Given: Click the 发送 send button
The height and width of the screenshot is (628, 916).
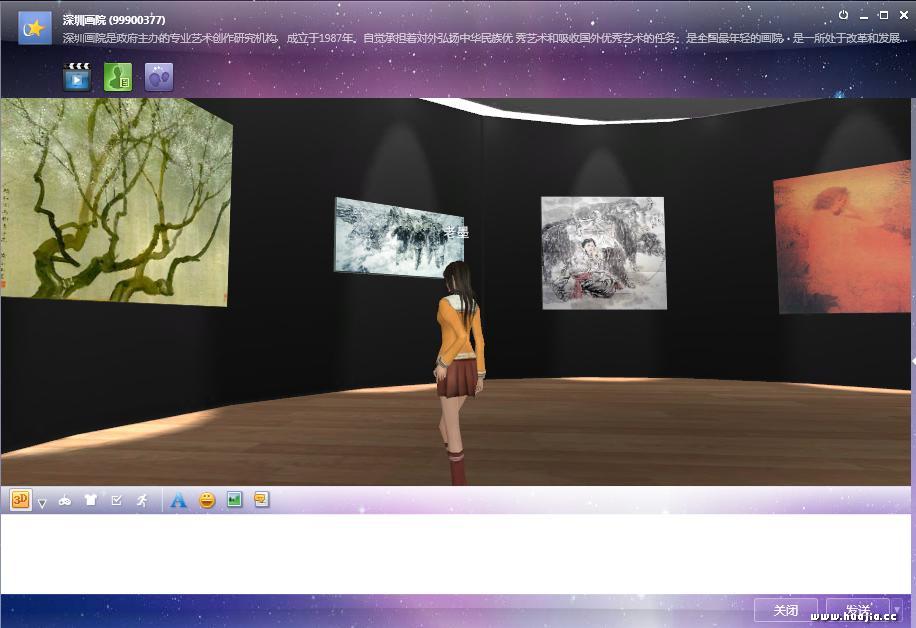Looking at the screenshot, I should point(858,610).
